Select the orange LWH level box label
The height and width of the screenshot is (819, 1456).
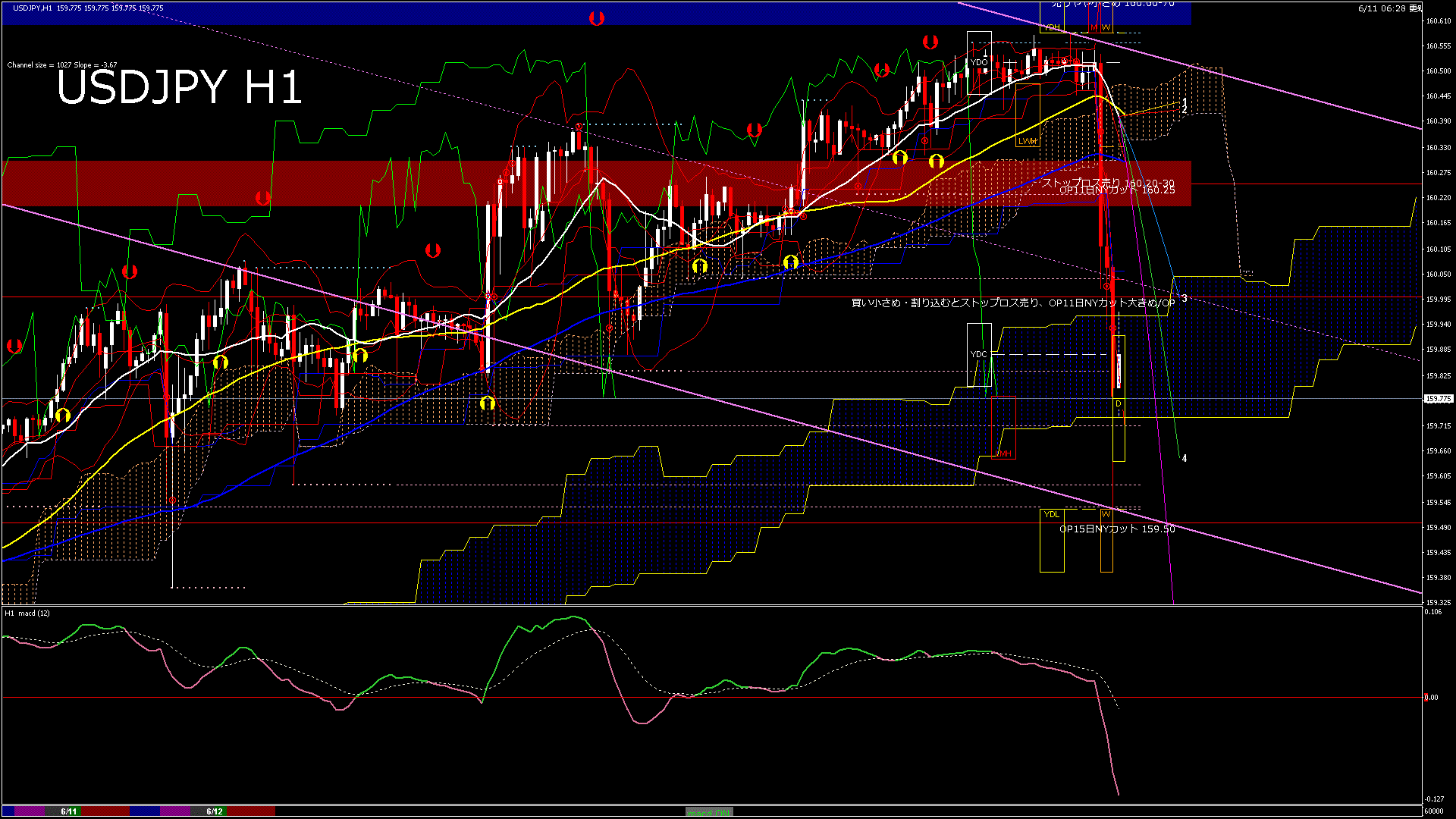1028,141
